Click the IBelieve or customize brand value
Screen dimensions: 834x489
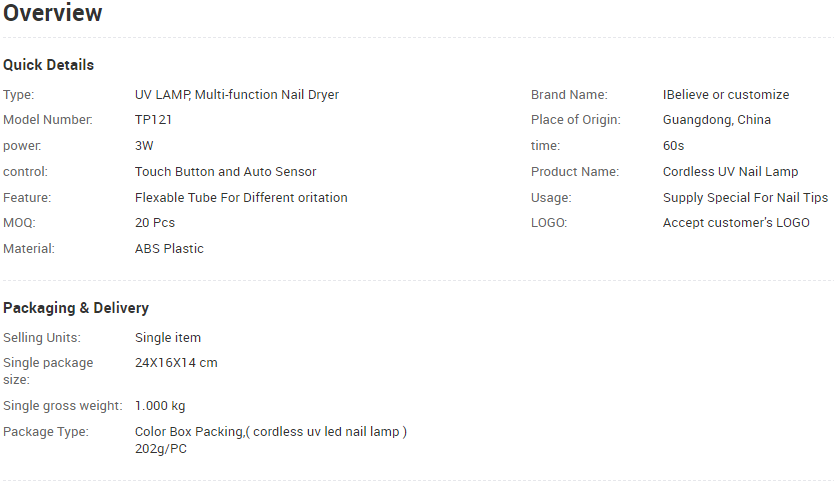click(726, 95)
